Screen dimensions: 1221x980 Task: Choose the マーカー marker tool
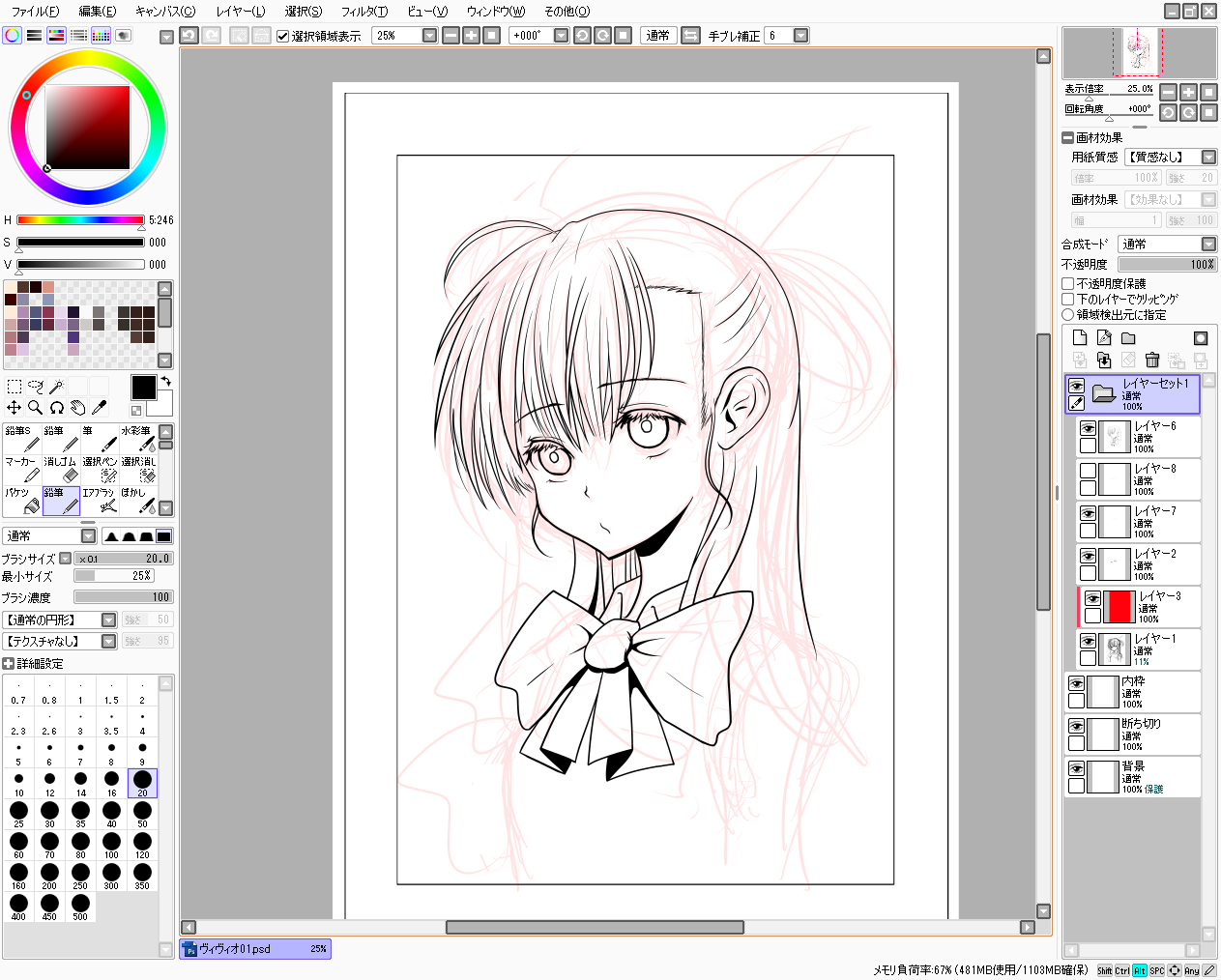[x=22, y=470]
